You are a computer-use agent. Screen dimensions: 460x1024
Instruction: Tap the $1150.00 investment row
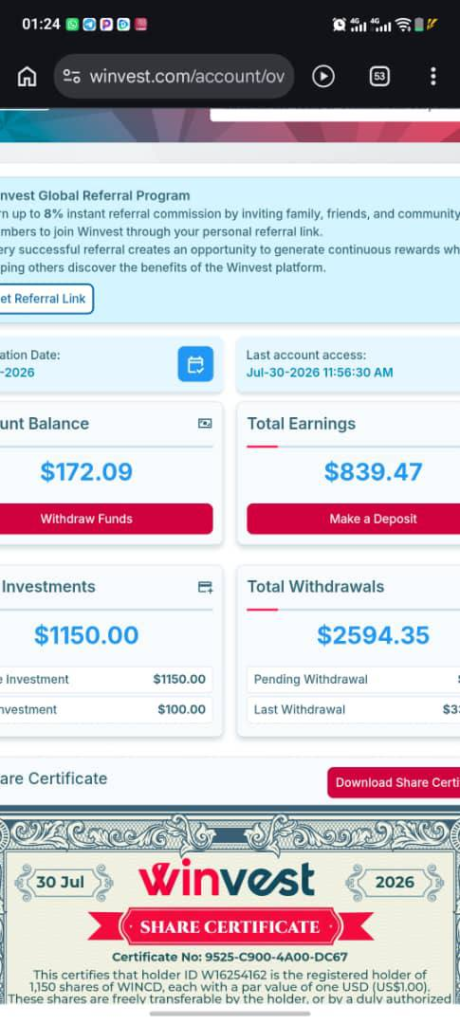tap(106, 679)
